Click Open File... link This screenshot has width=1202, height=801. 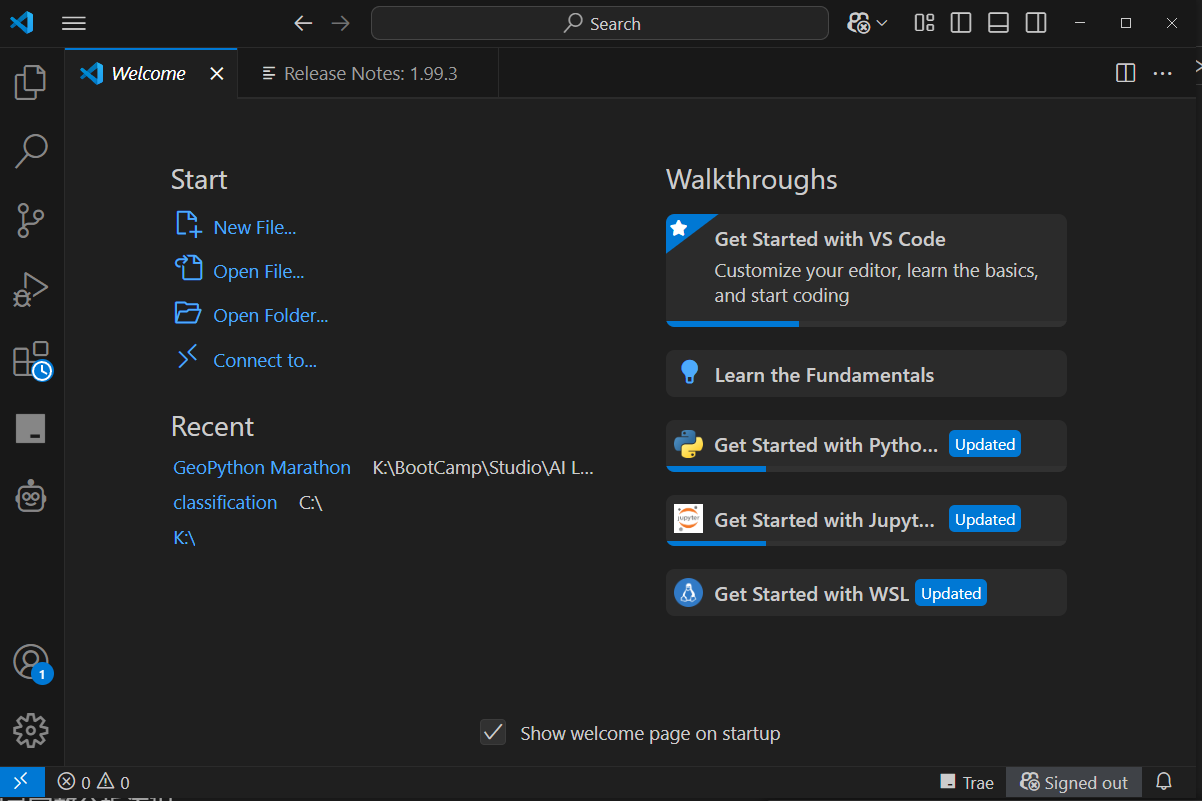pyautogui.click(x=258, y=272)
